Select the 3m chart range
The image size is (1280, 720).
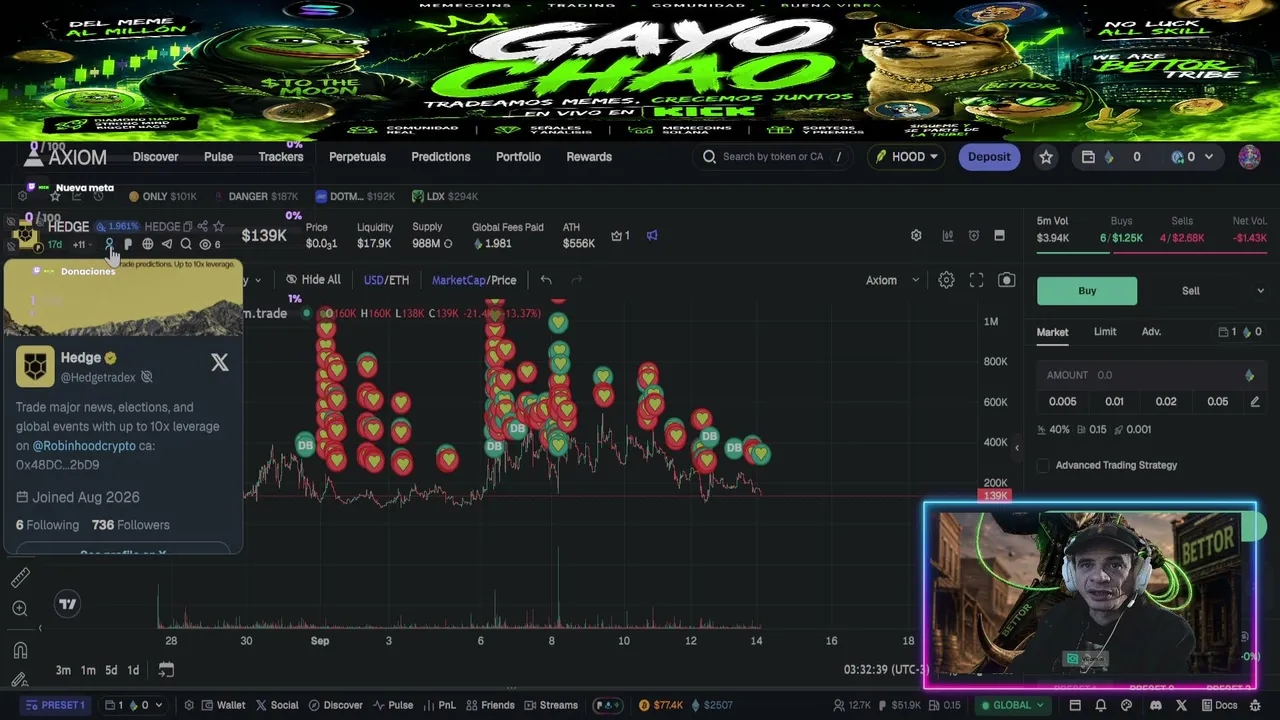63,670
